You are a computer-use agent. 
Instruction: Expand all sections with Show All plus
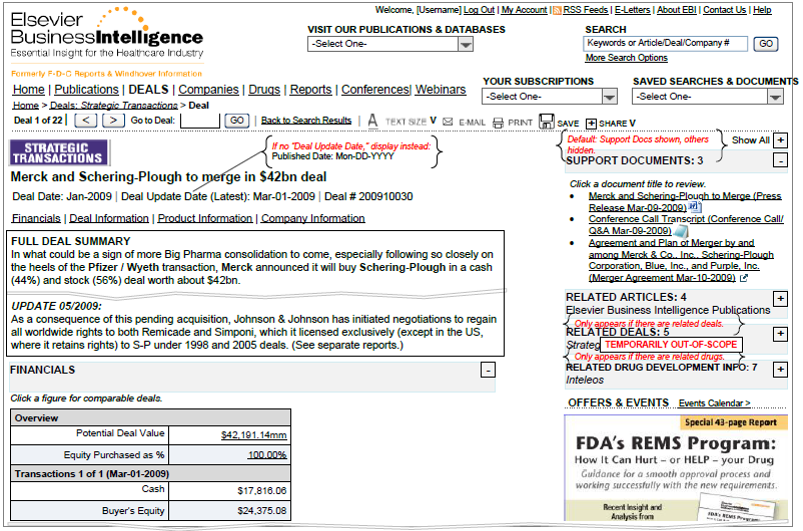point(780,140)
